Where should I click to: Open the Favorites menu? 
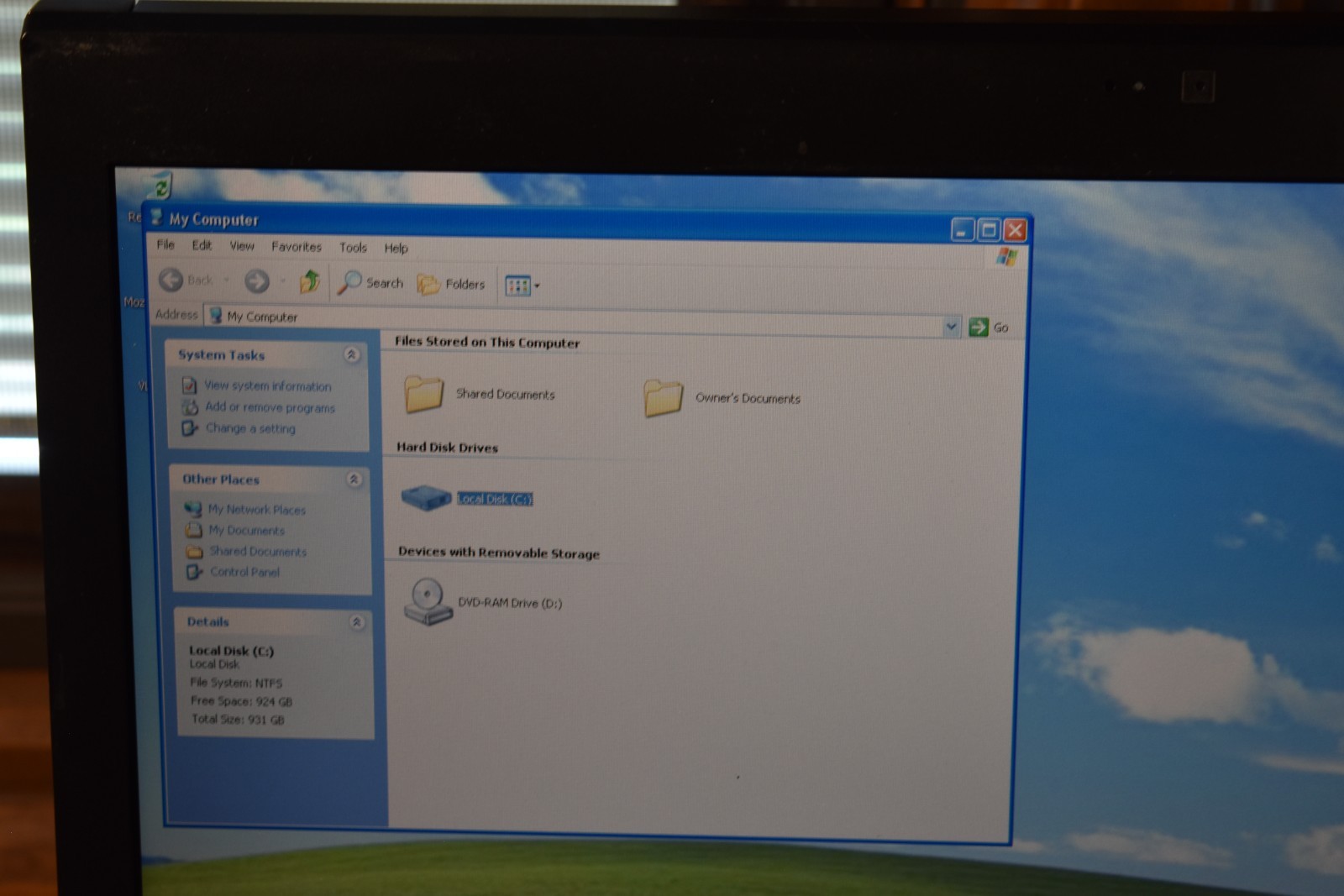(x=297, y=247)
